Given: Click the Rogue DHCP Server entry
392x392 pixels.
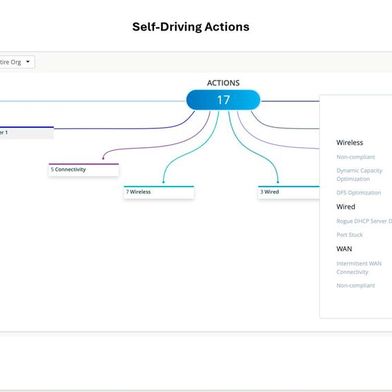Looking at the screenshot, I should coord(364,221).
